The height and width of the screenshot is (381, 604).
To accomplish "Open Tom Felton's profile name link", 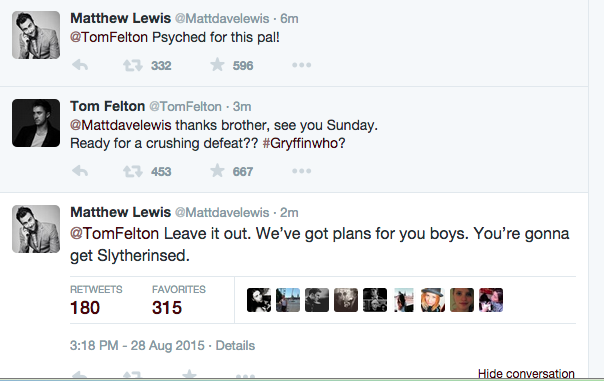I will coord(107,106).
